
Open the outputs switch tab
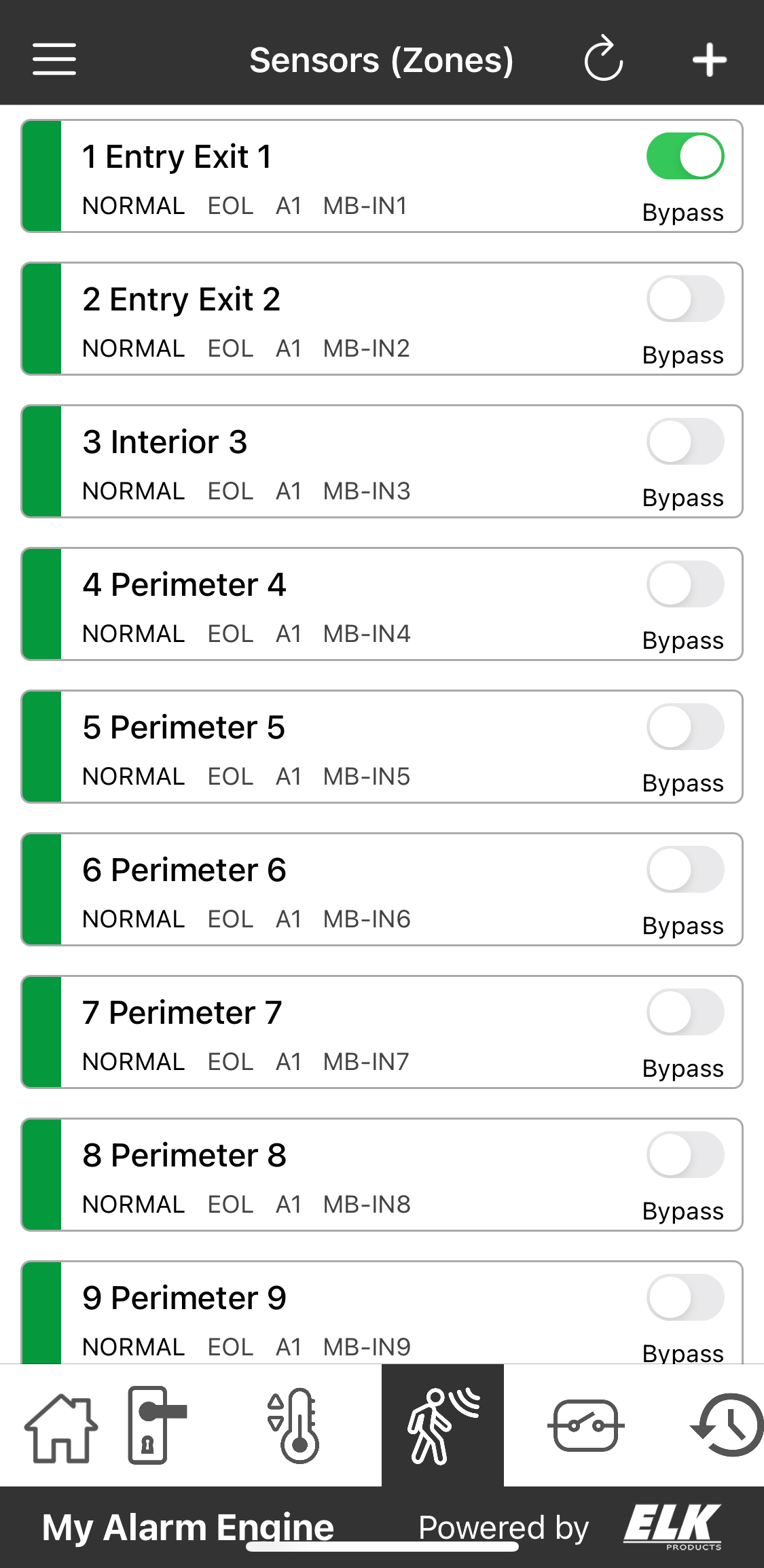585,1426
